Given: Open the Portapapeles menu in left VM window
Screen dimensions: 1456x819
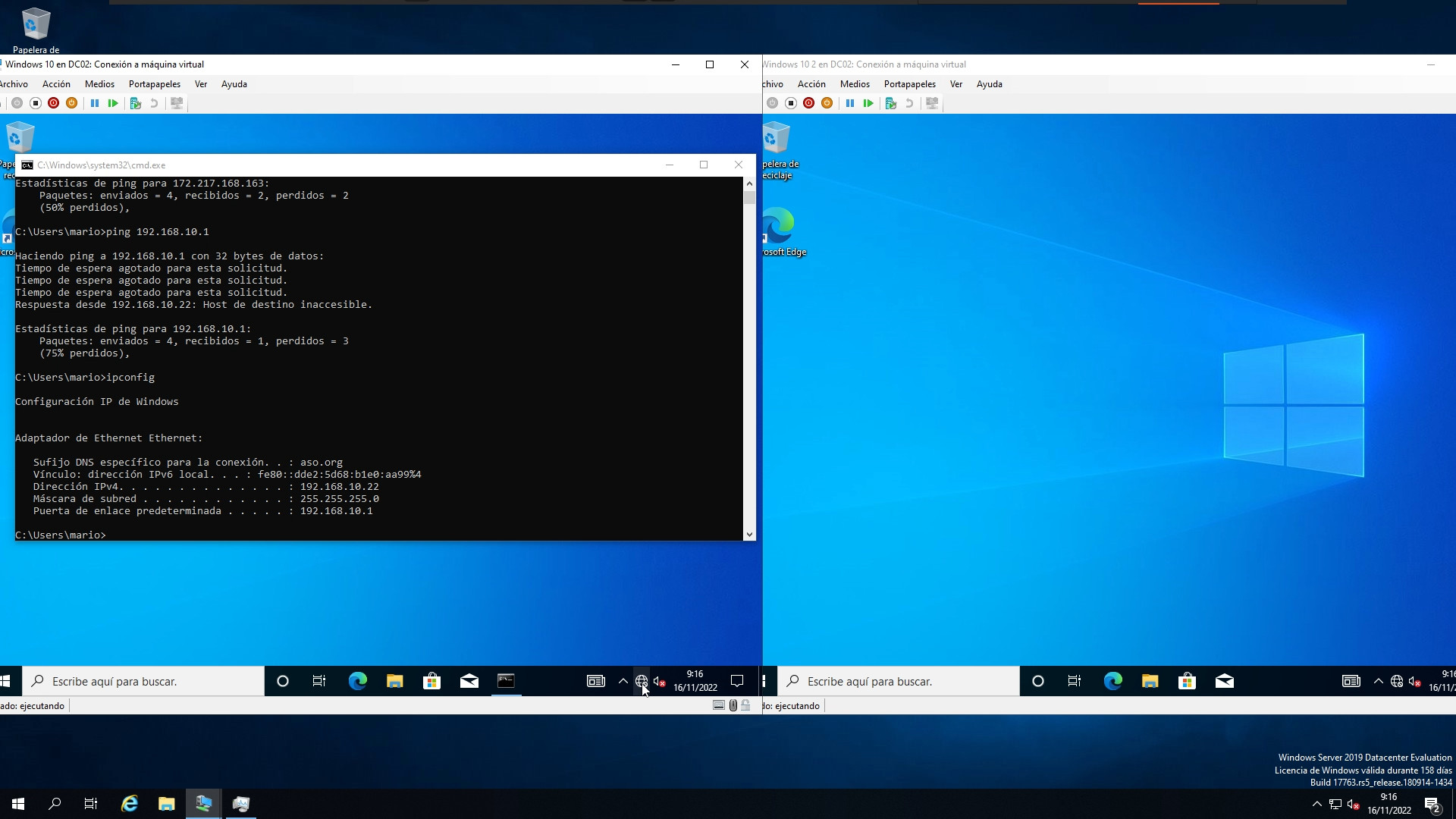Looking at the screenshot, I should pyautogui.click(x=154, y=84).
